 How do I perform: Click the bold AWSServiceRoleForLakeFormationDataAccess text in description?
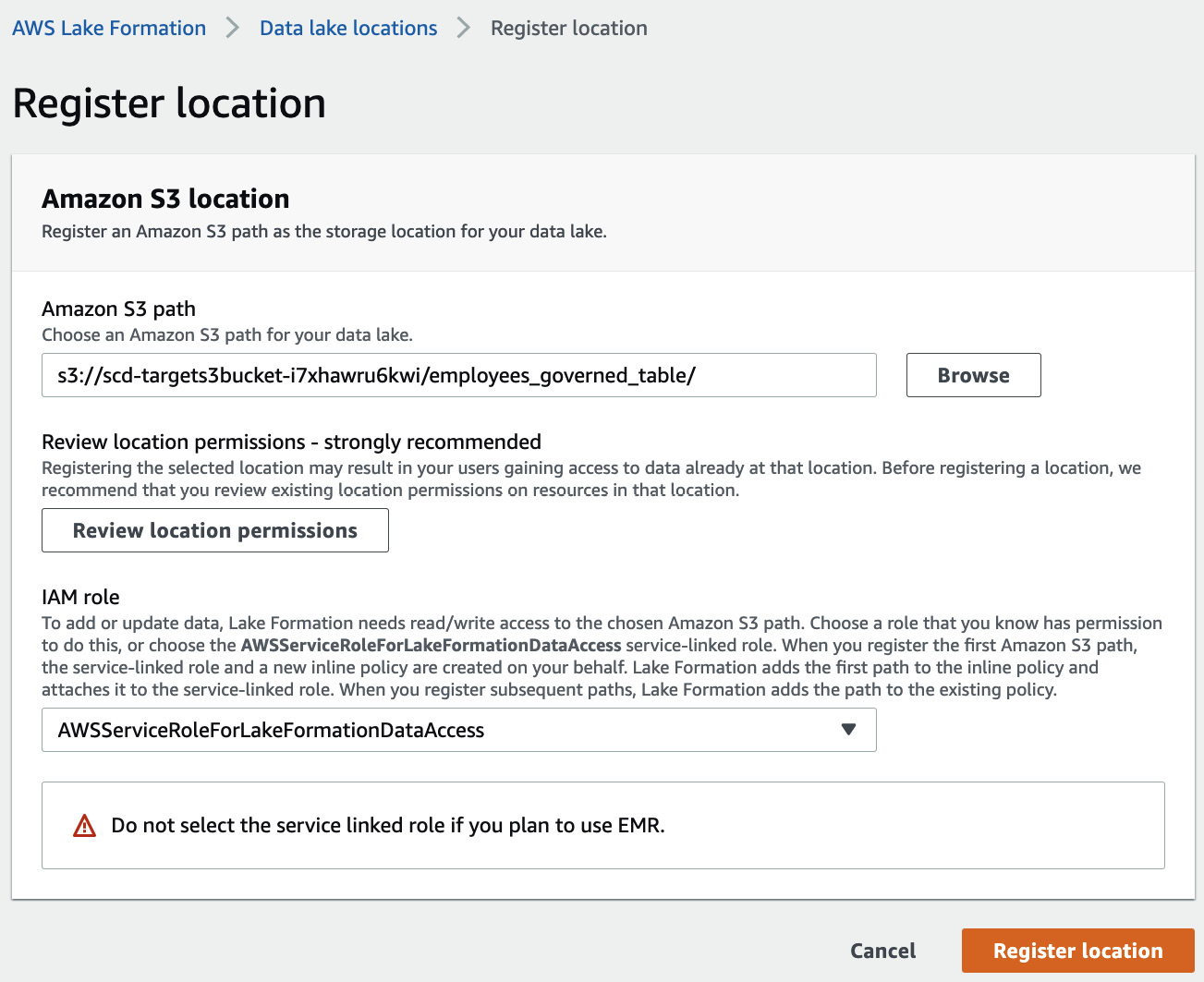pos(431,645)
